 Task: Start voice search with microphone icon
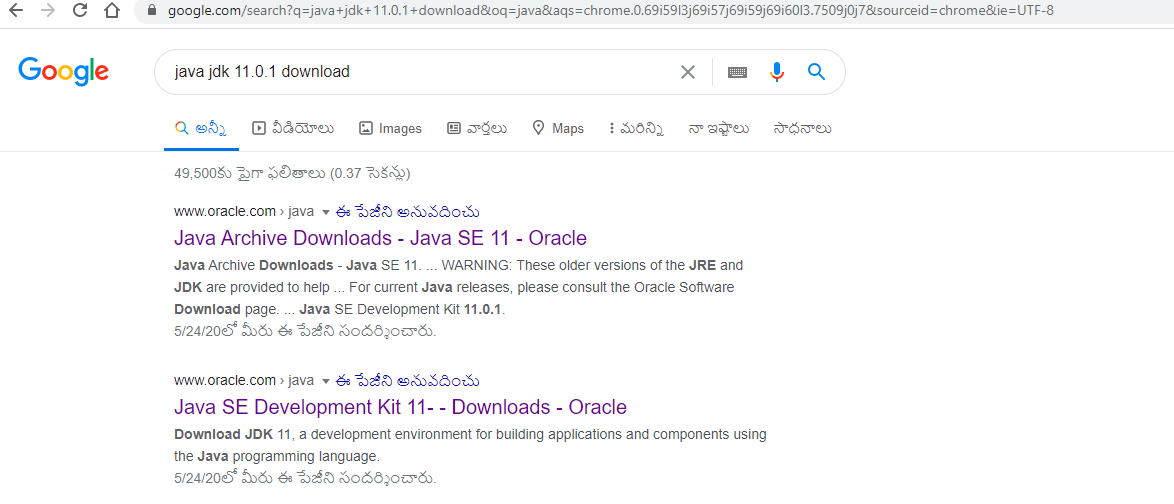point(777,72)
